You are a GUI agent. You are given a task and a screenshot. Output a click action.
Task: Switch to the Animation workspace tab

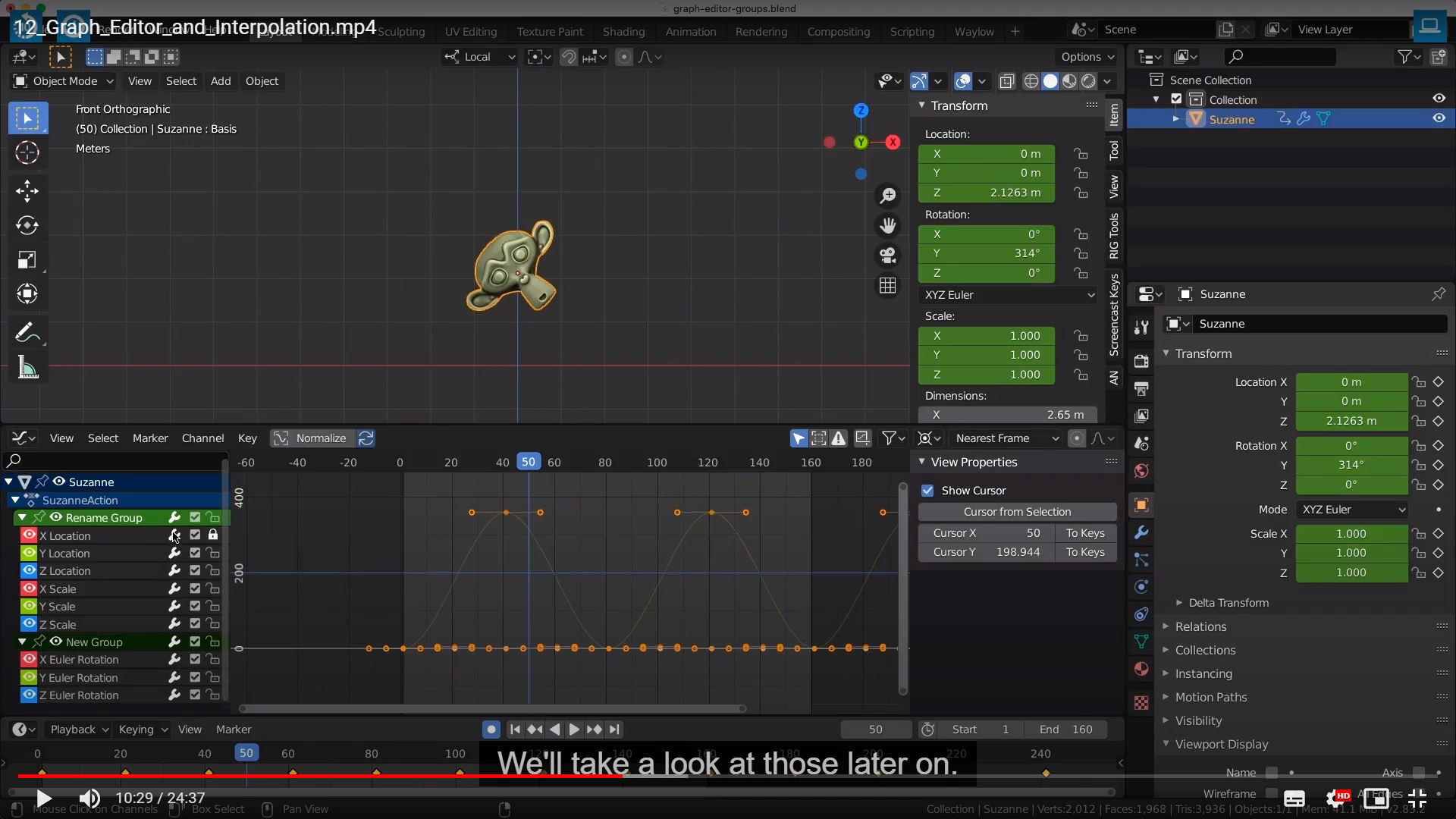[x=690, y=32]
